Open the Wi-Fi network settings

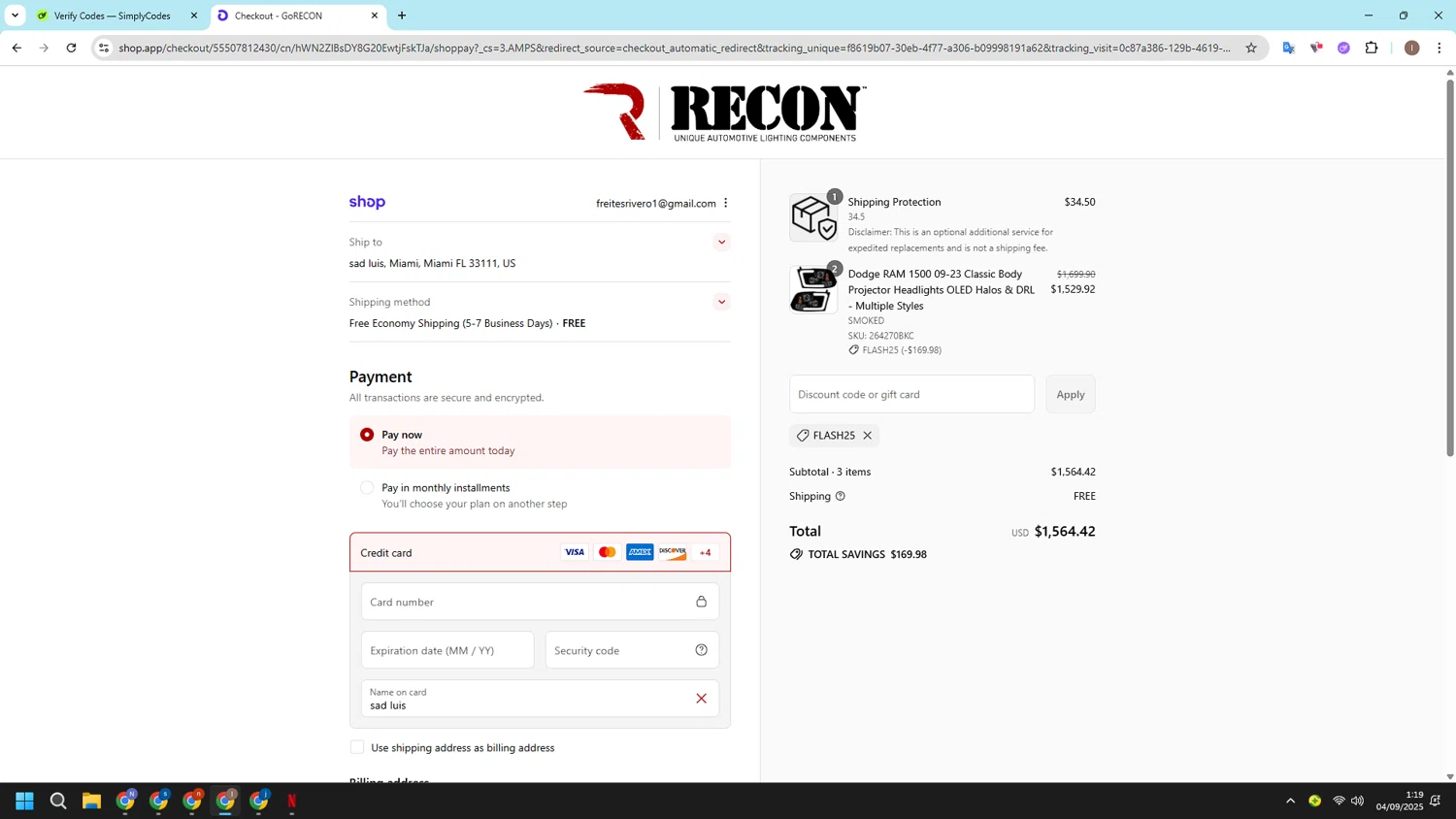coord(1339,801)
